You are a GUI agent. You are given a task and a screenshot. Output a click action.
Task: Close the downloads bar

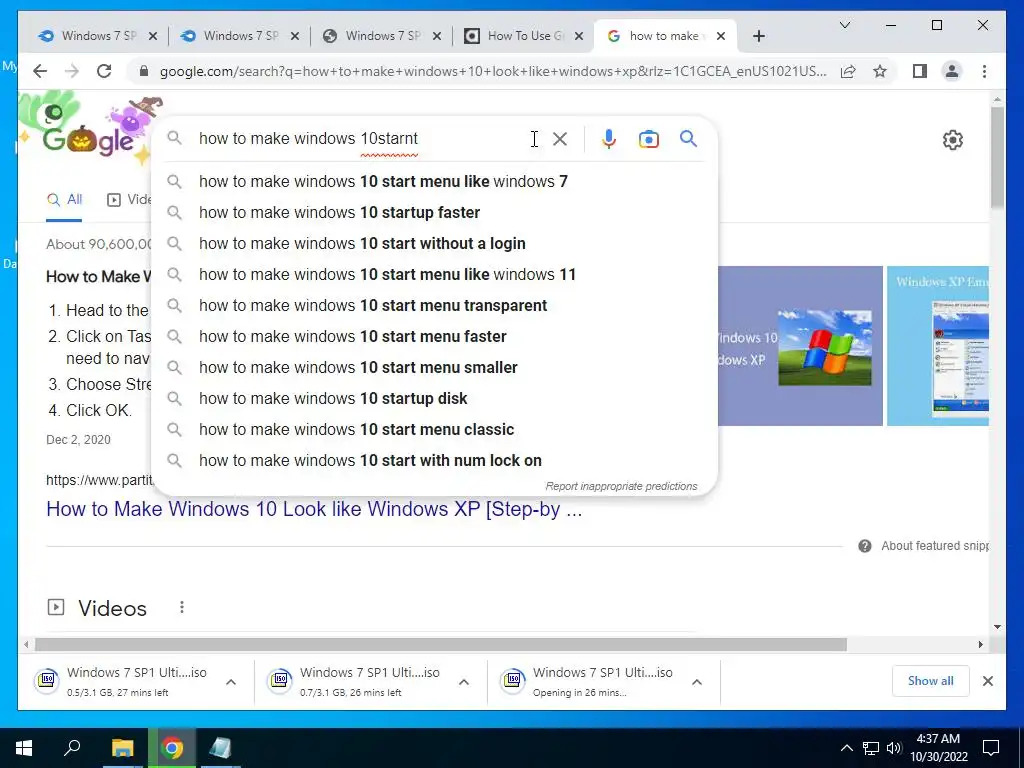(x=988, y=681)
